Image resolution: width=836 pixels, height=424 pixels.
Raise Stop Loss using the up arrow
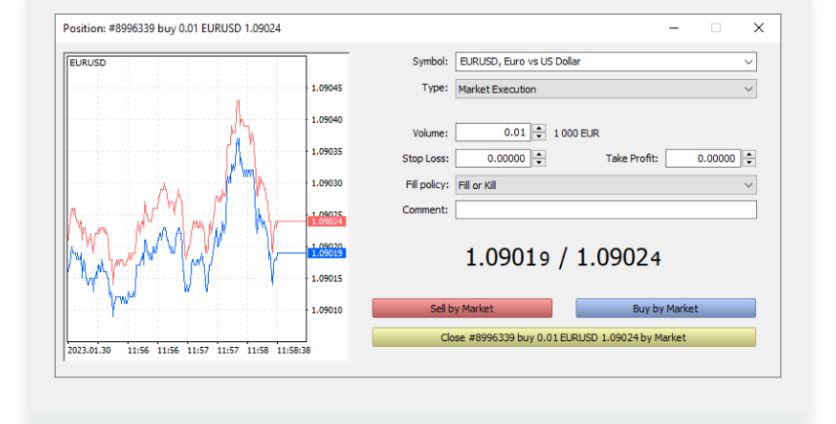(540, 154)
